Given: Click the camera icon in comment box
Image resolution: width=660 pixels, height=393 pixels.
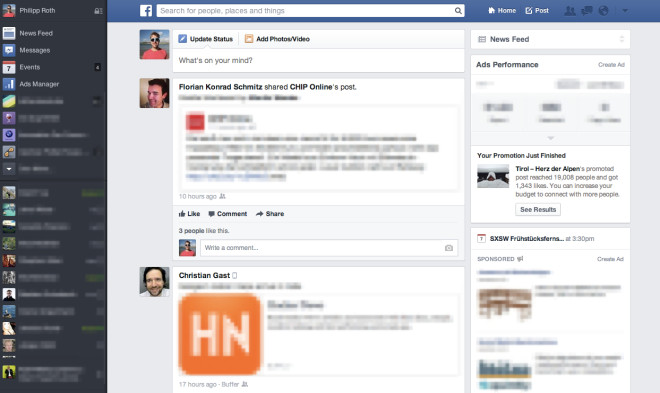Looking at the screenshot, I should pos(449,248).
